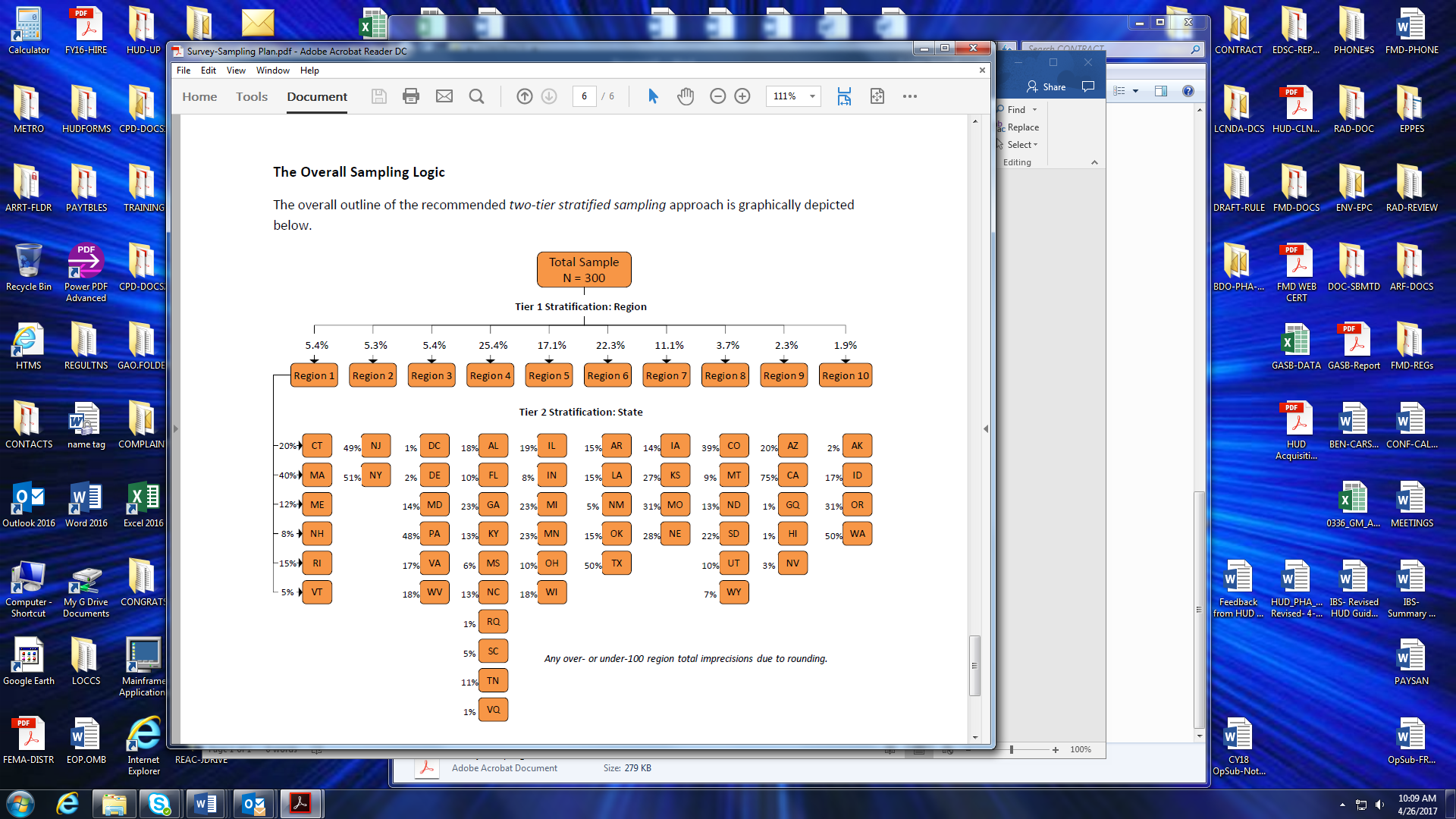Send file by email envelope icon

[444, 96]
